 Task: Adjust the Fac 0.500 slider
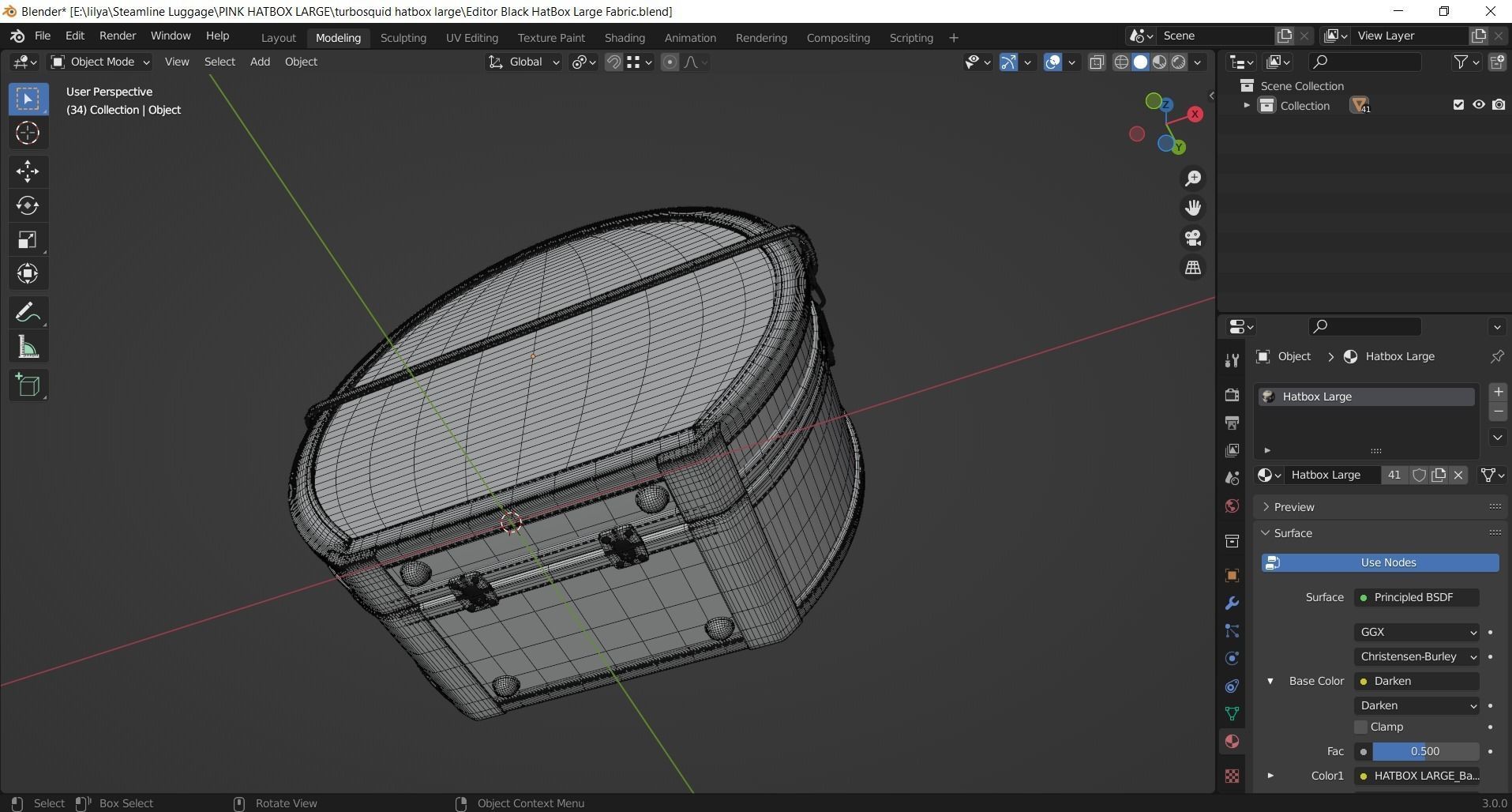click(1425, 751)
